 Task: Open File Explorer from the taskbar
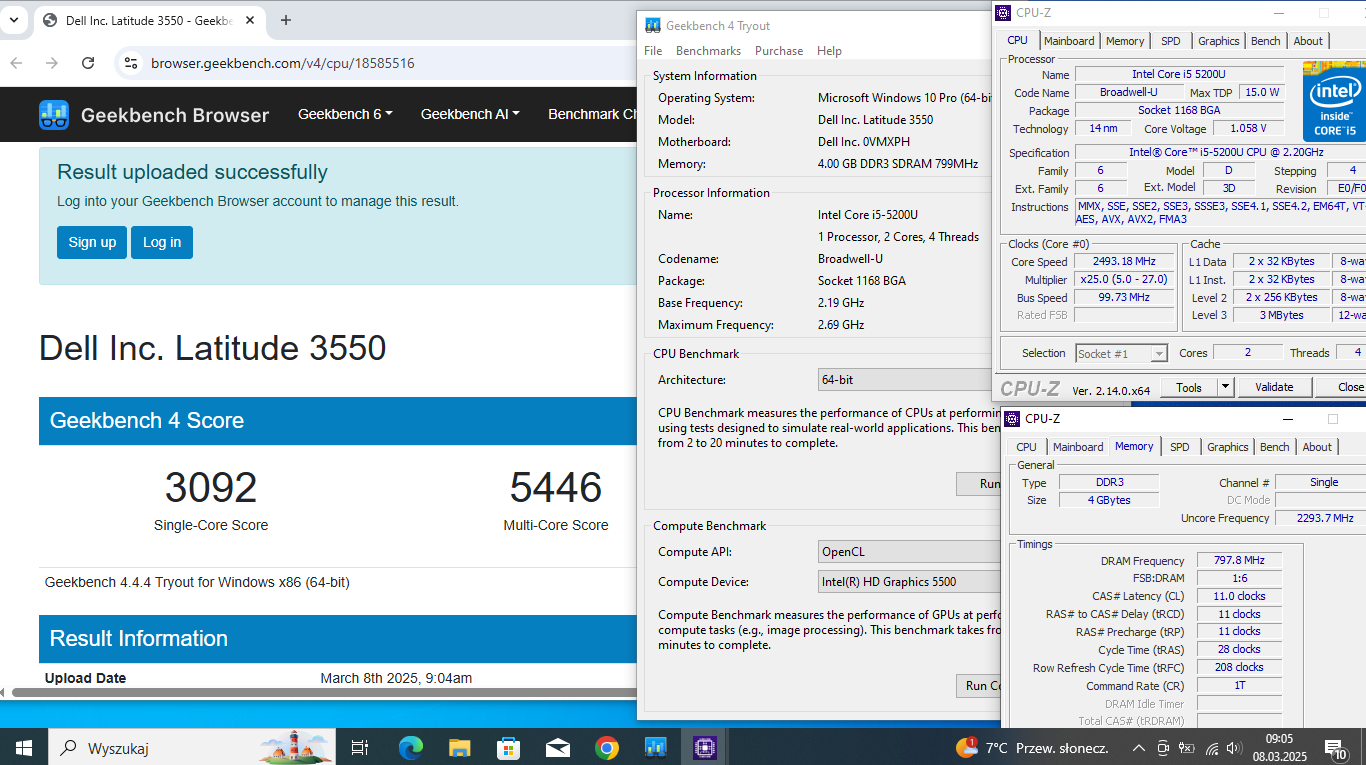click(x=459, y=747)
